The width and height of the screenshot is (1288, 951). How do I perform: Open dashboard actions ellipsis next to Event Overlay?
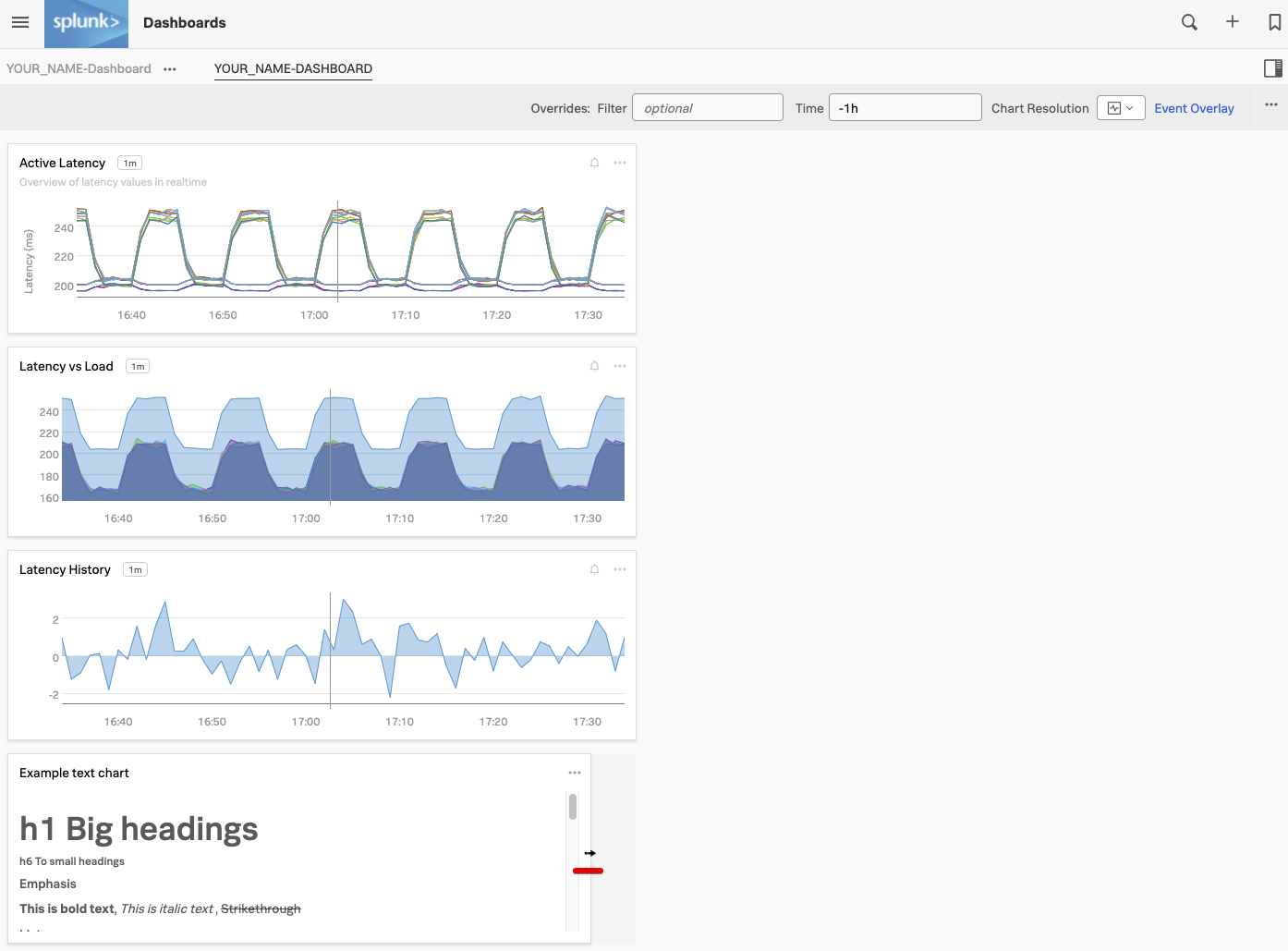[1271, 104]
